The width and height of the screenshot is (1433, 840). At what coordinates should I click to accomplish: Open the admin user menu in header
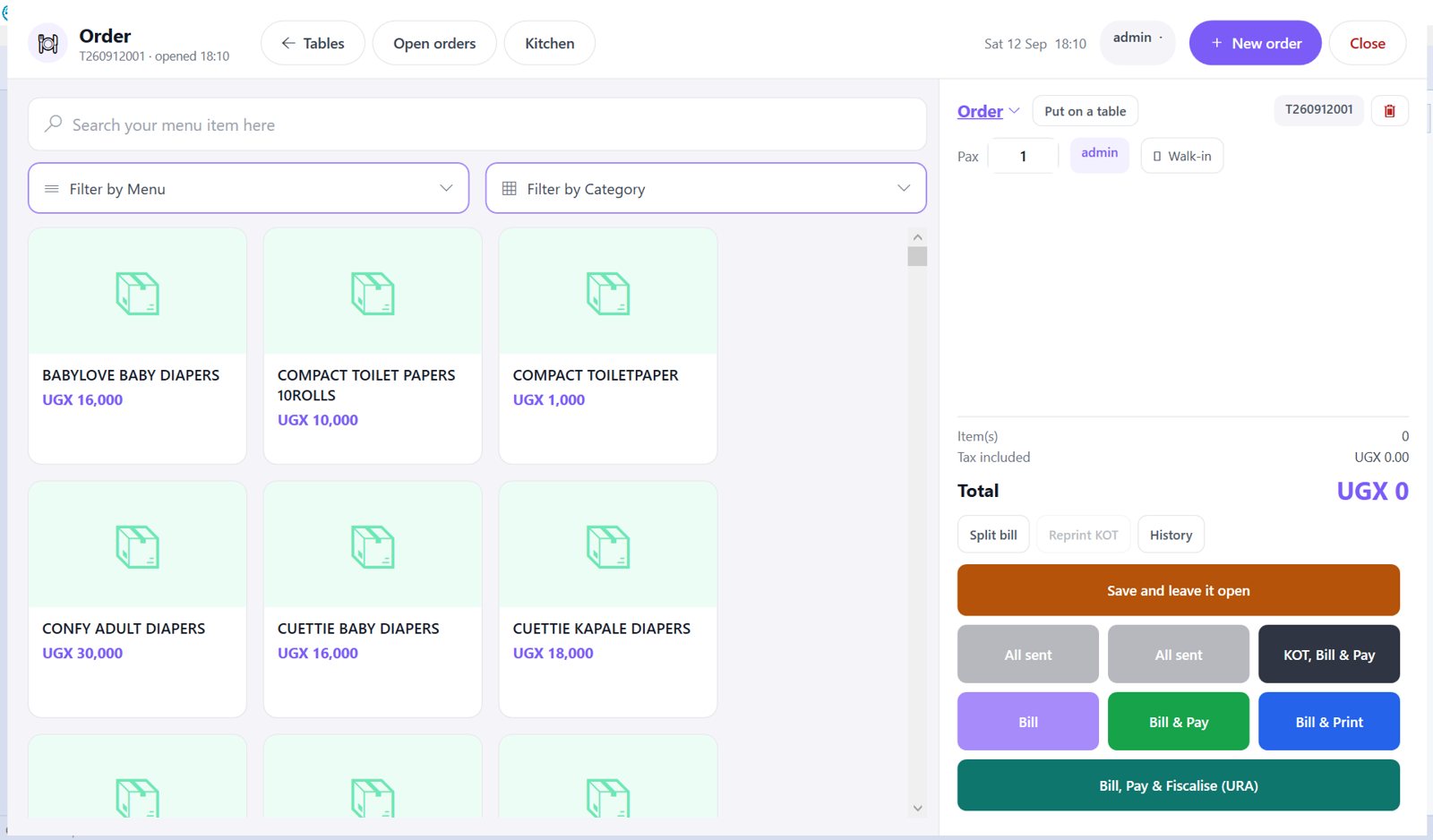(1137, 42)
